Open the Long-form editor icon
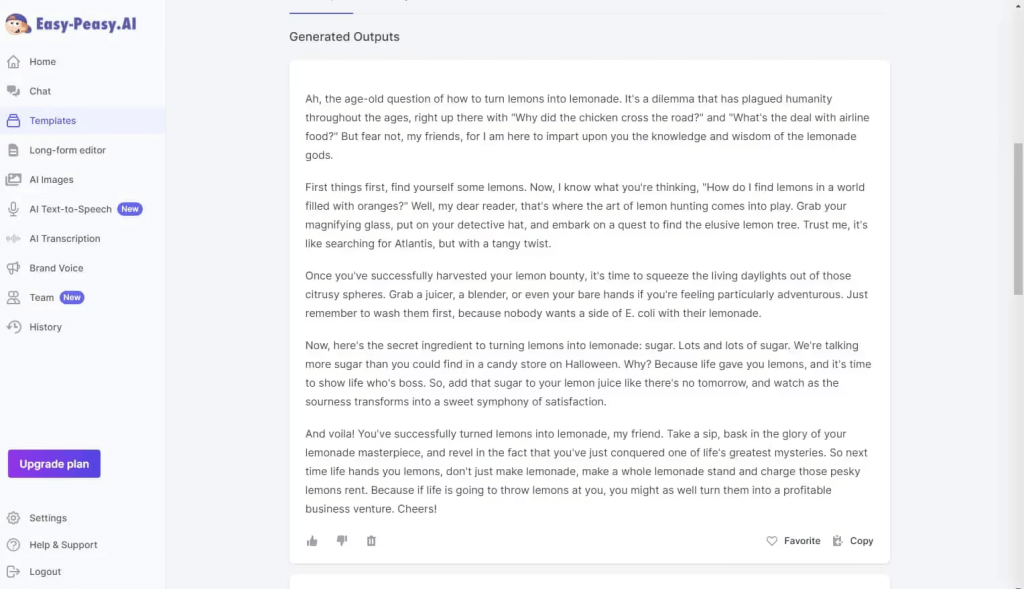This screenshot has width=1024, height=589. 14,149
